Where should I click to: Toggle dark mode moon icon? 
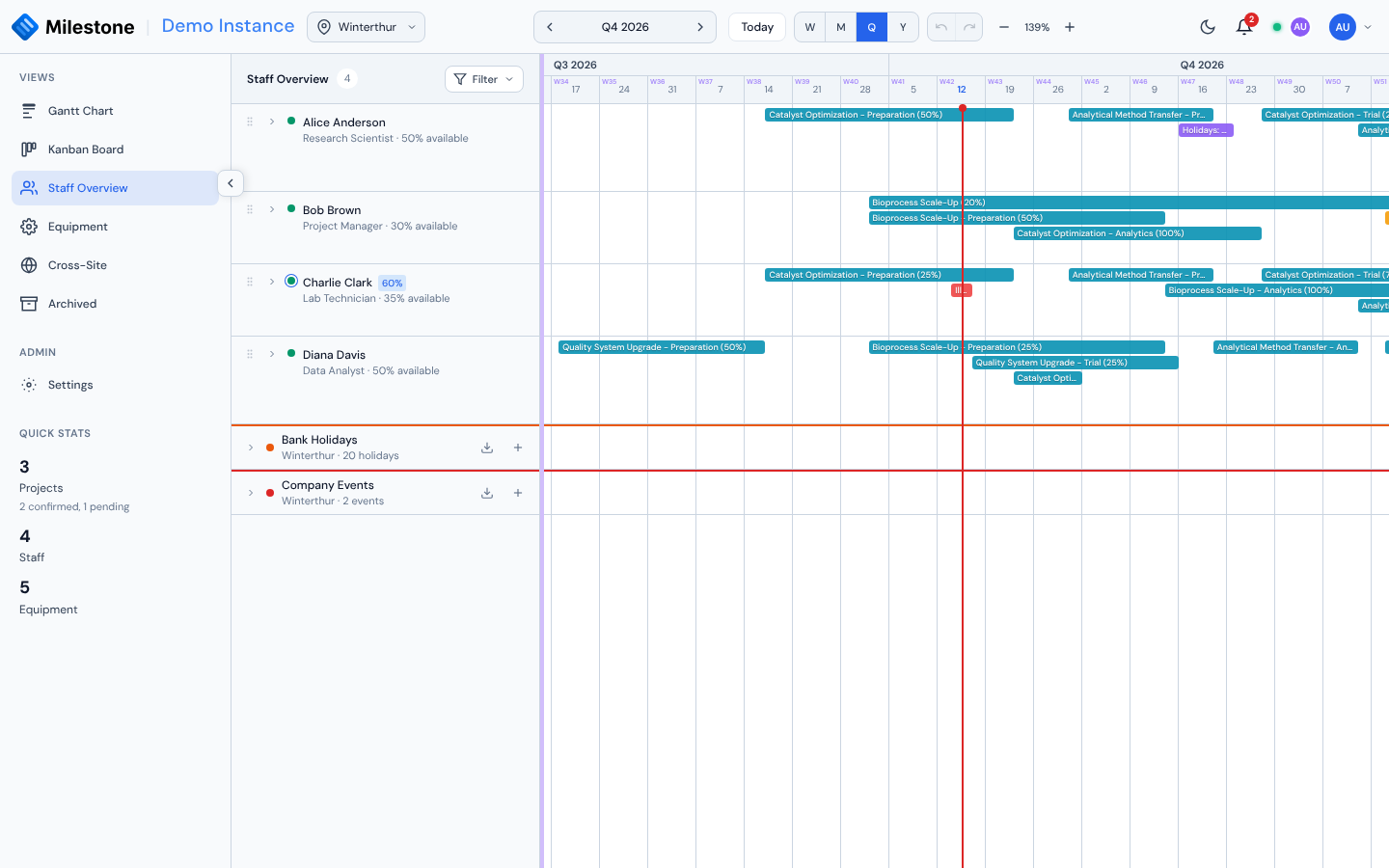pyautogui.click(x=1208, y=27)
